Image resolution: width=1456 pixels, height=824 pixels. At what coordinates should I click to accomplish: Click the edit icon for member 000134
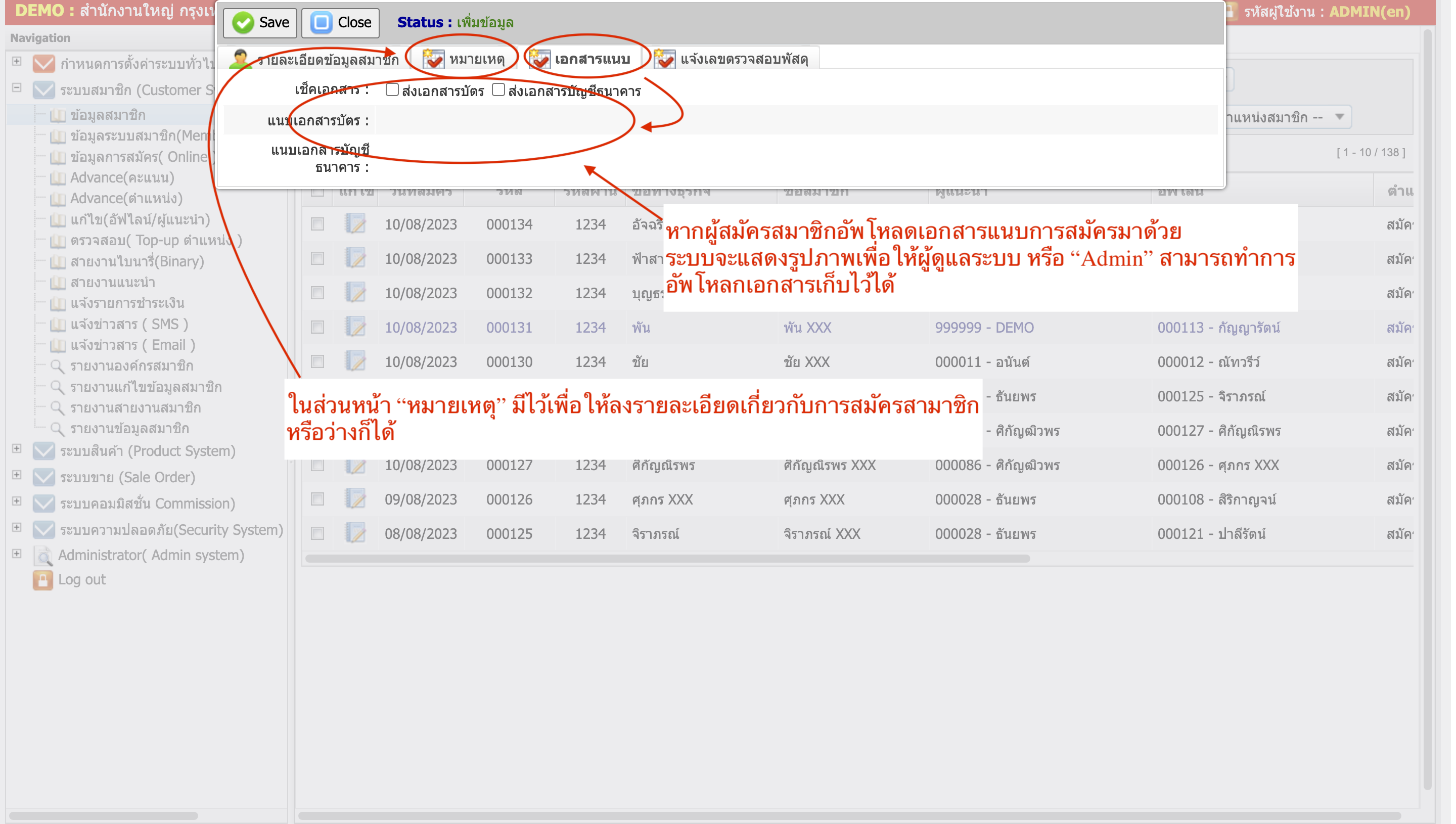tap(356, 224)
